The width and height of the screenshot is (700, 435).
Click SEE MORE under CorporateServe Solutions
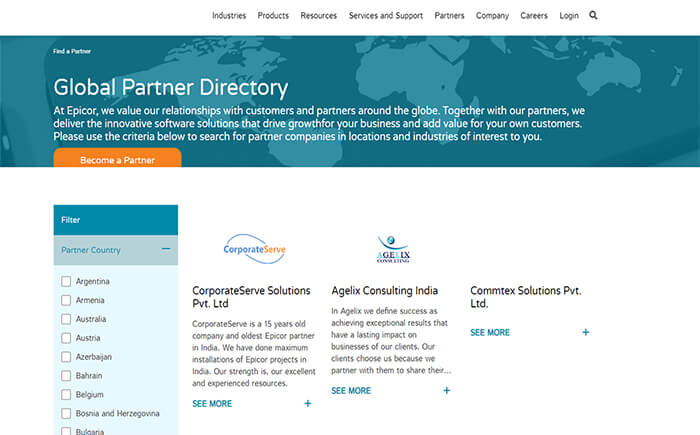click(212, 404)
